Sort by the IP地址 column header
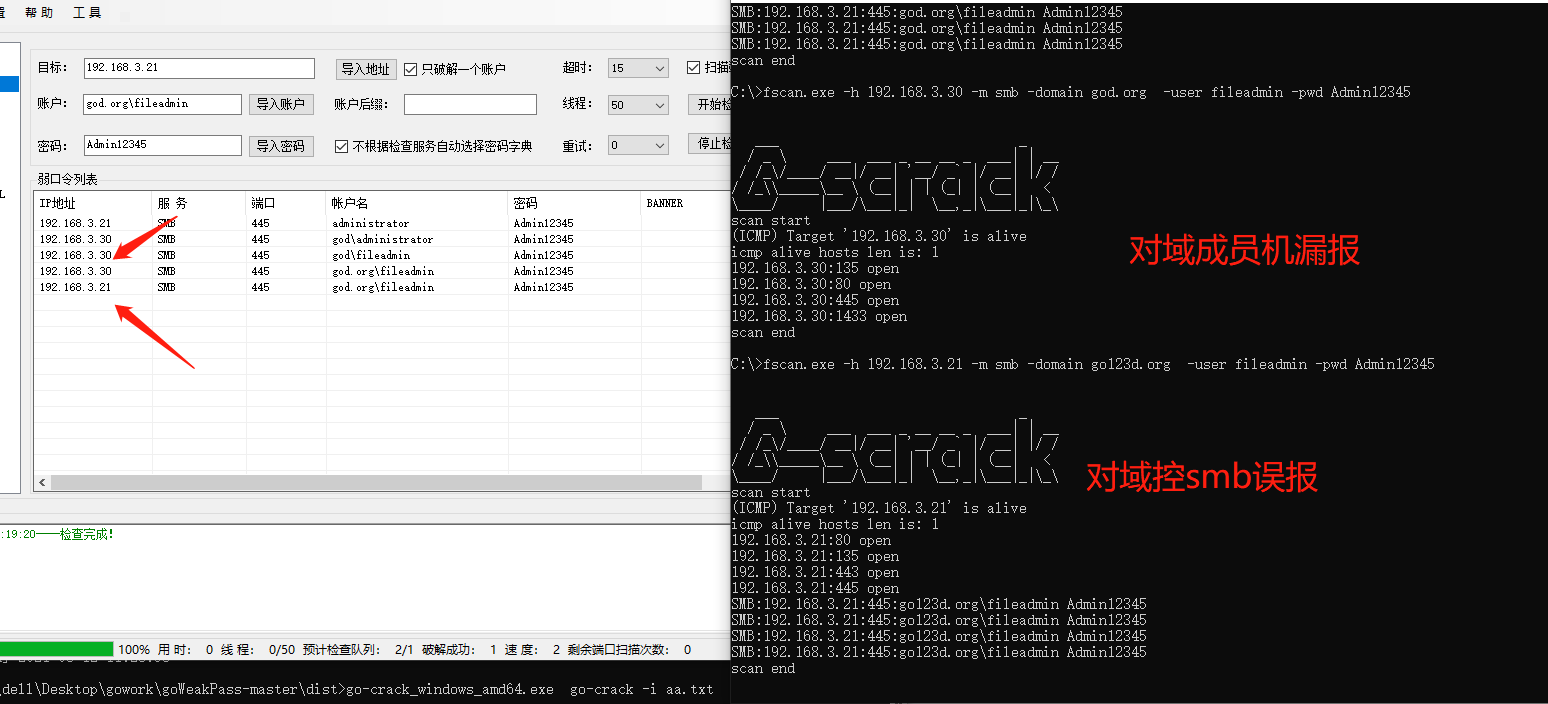Viewport: 1548px width, 704px height. (93, 203)
